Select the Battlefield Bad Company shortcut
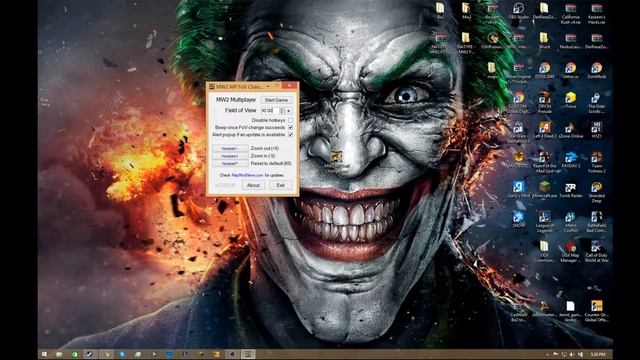Image resolution: width=640 pixels, height=360 pixels. pyautogui.click(x=596, y=222)
